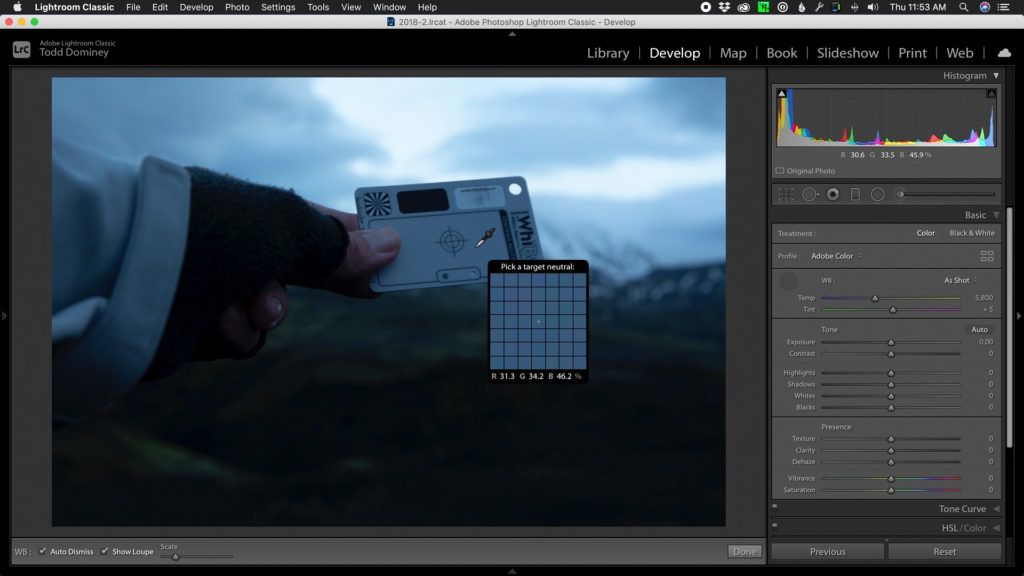Image resolution: width=1024 pixels, height=576 pixels.
Task: Open the Adobe Color profile dropdown
Action: click(x=835, y=255)
